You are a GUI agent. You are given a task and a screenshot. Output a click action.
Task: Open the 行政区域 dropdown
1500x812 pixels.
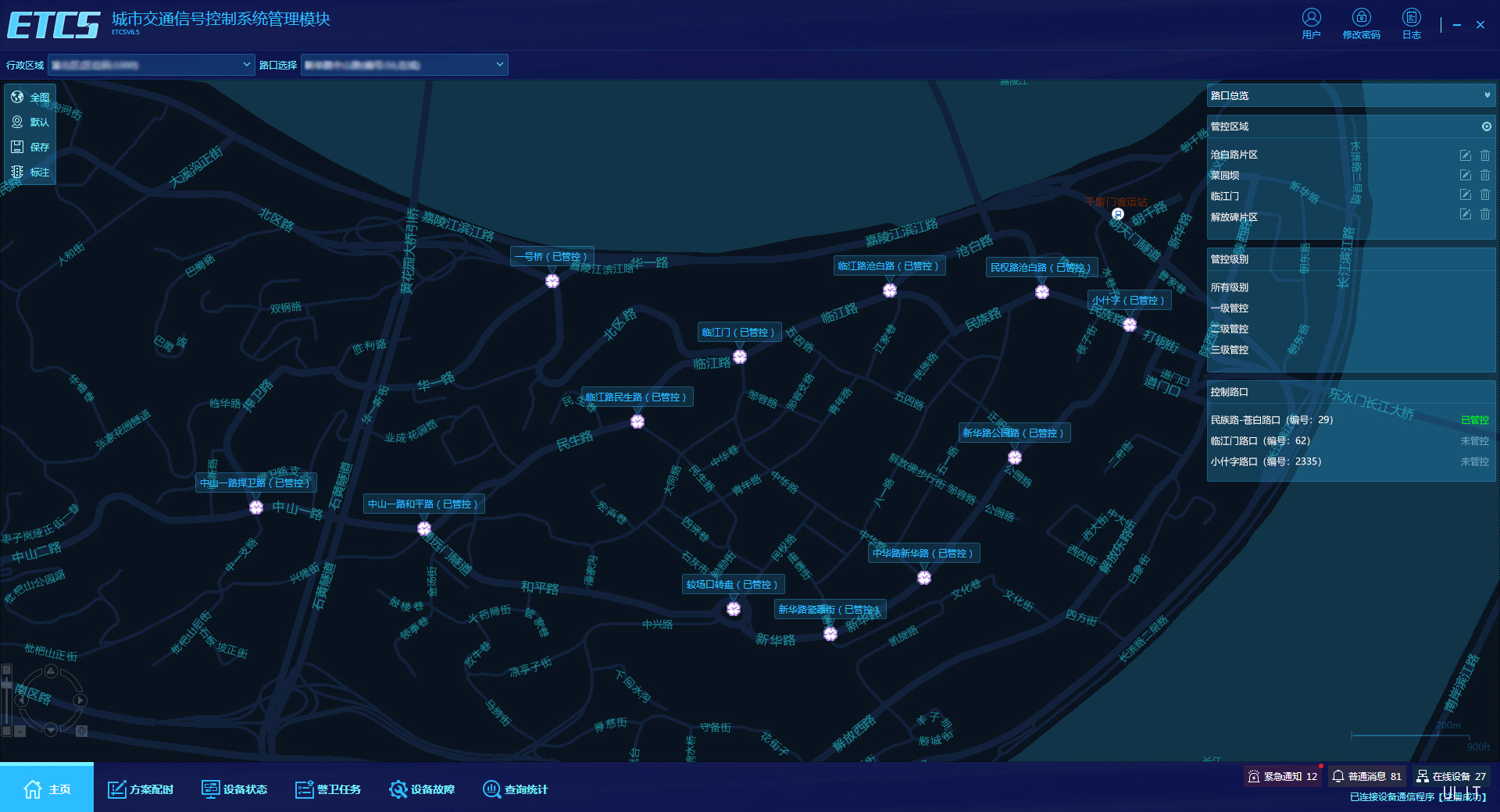152,65
